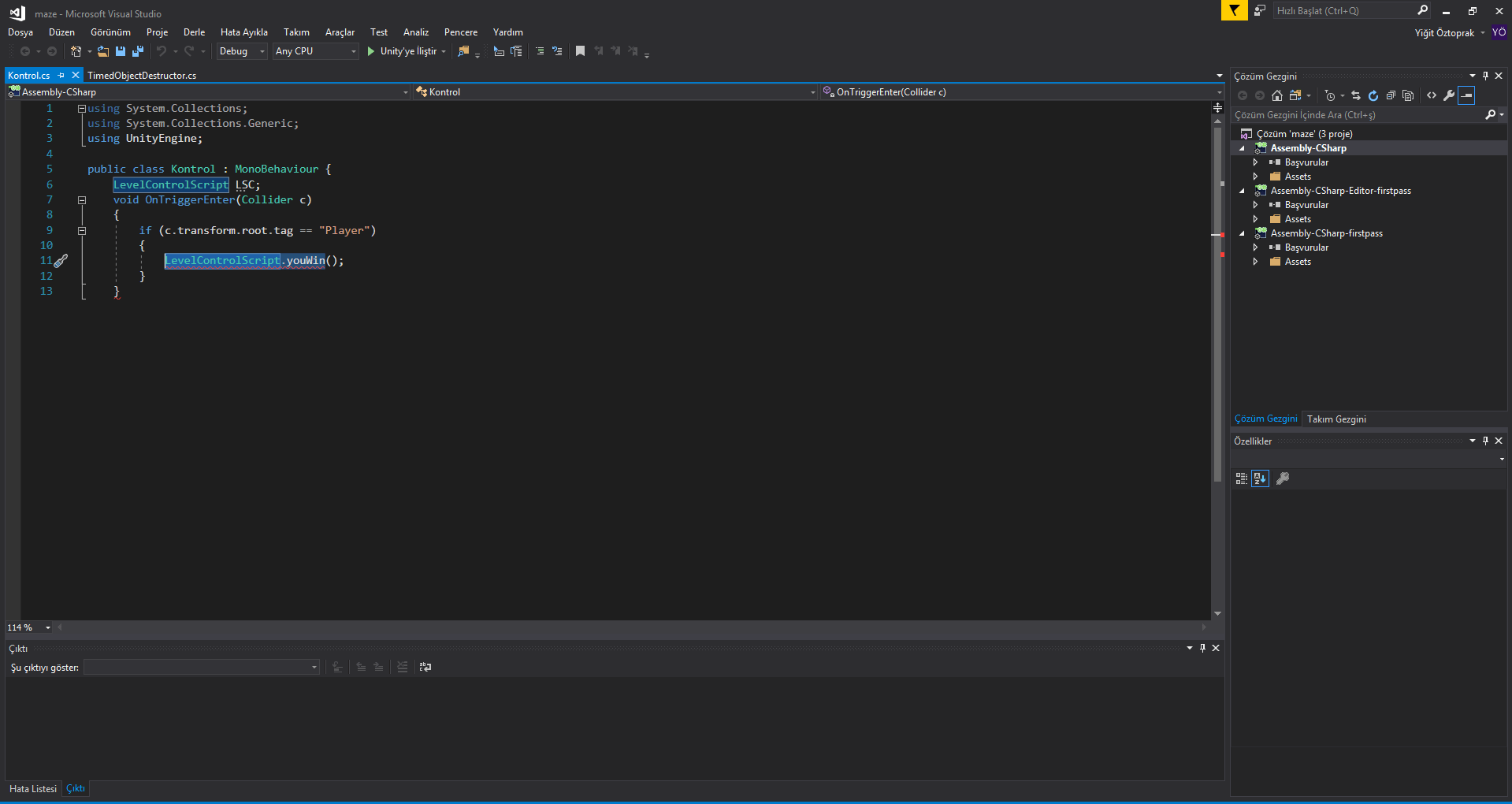The width and height of the screenshot is (1512, 804).
Task: Click the Pending Changes Filter clock icon
Action: coord(1330,95)
